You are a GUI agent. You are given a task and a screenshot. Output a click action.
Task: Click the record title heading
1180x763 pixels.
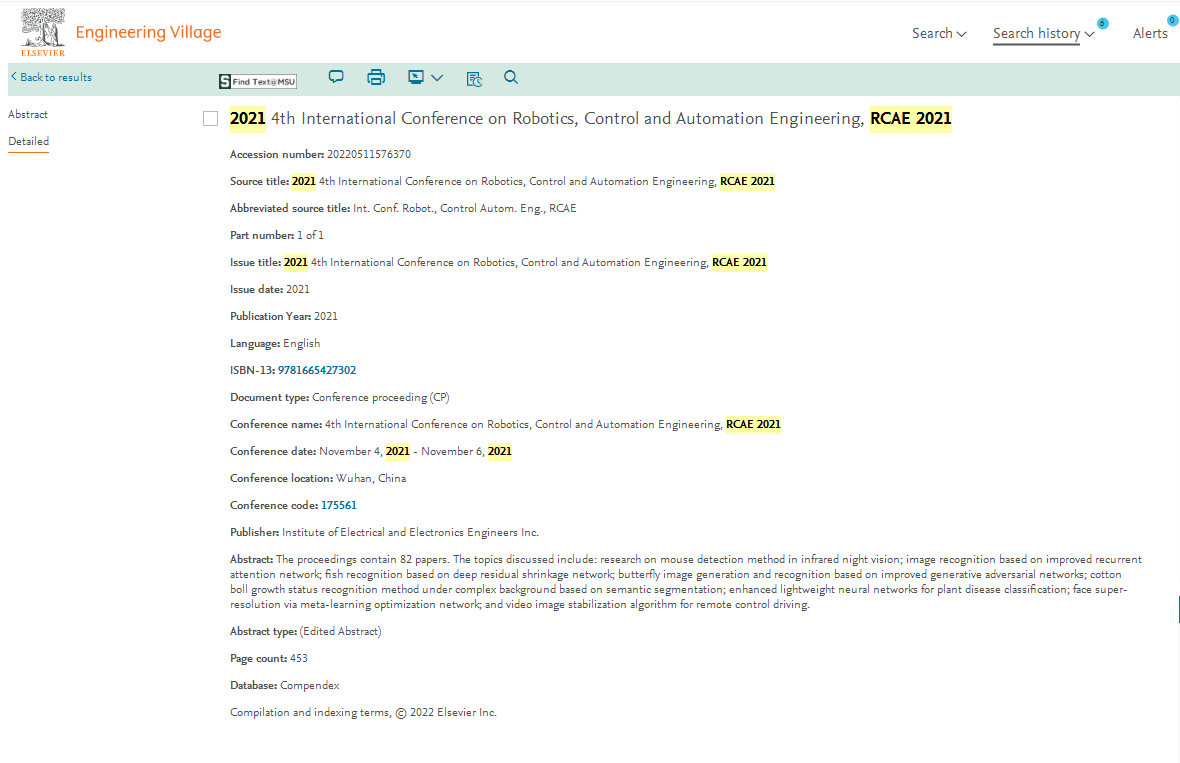[x=591, y=118]
